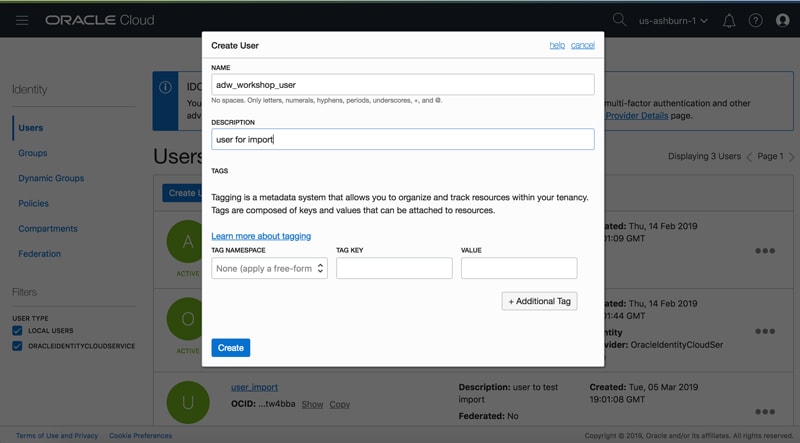Go to previous page arrow
The height and width of the screenshot is (443, 800).
[749, 157]
